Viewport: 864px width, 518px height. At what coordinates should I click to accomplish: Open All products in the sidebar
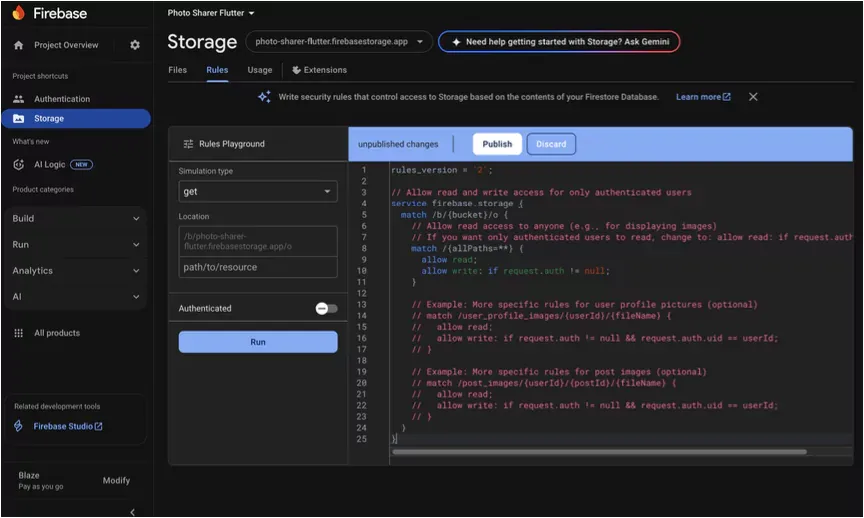57,333
